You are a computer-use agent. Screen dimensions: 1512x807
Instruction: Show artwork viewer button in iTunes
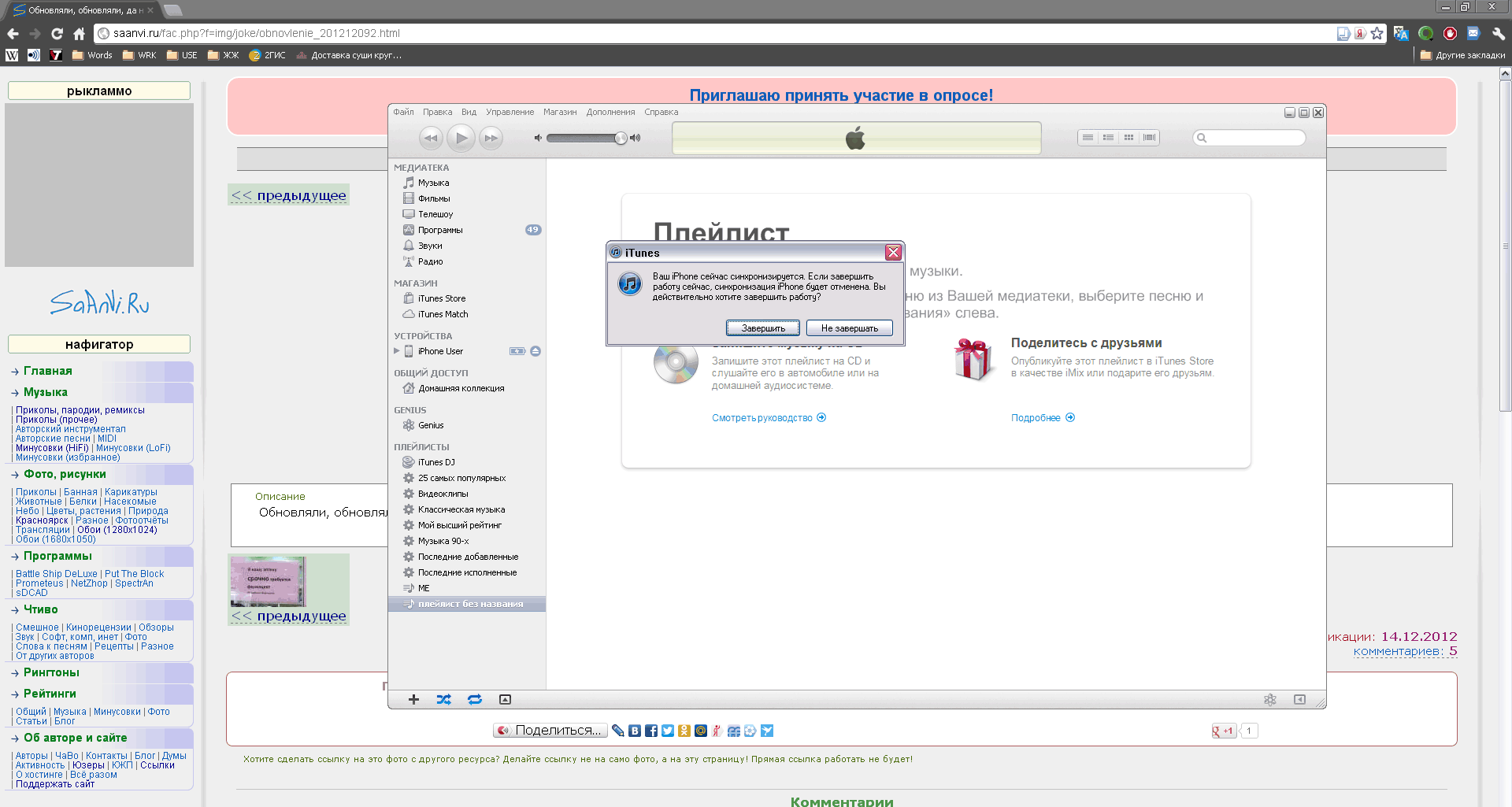(x=506, y=699)
